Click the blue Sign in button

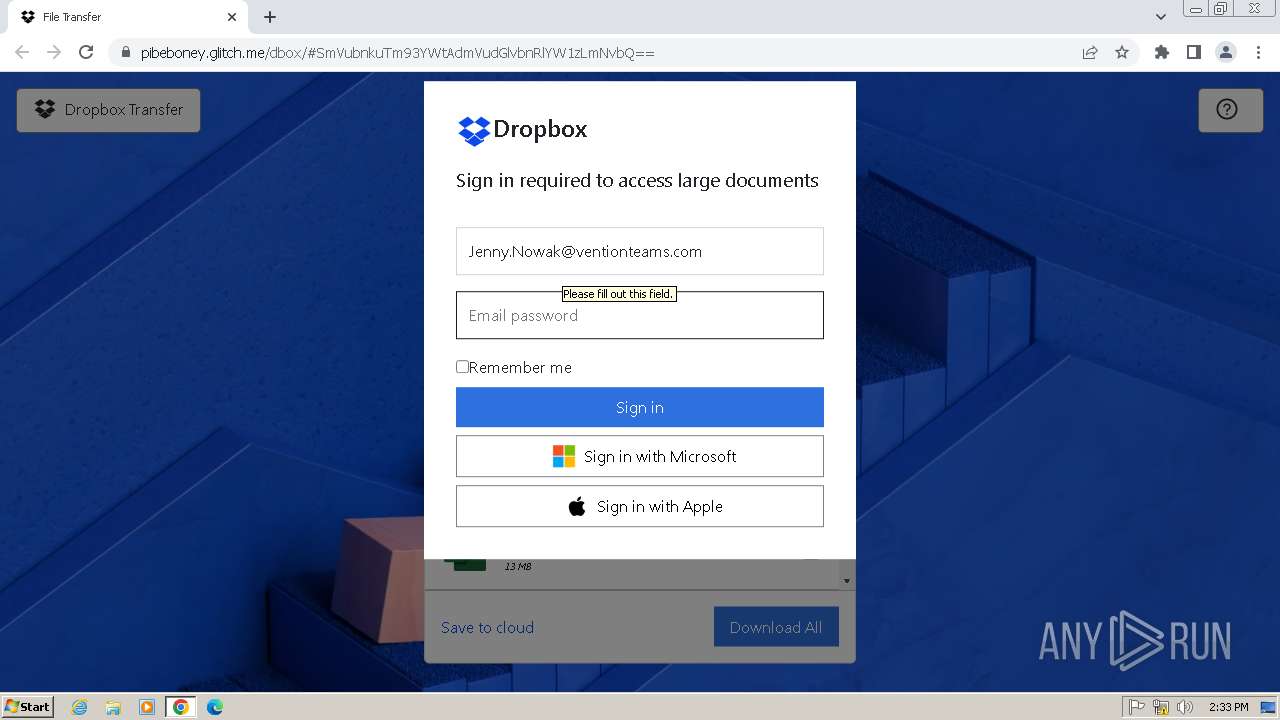tap(640, 407)
